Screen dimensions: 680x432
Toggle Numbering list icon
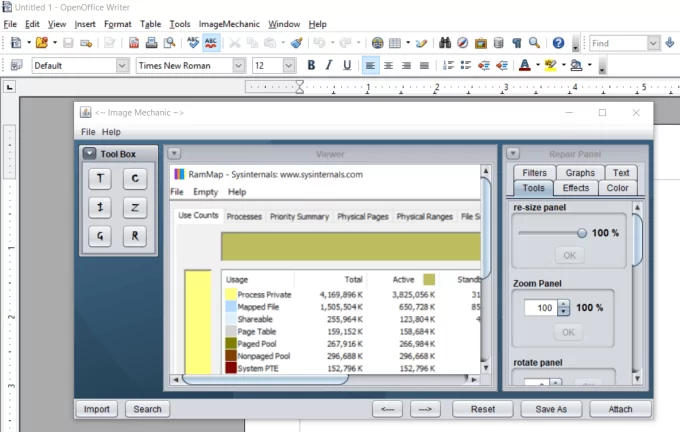click(448, 65)
